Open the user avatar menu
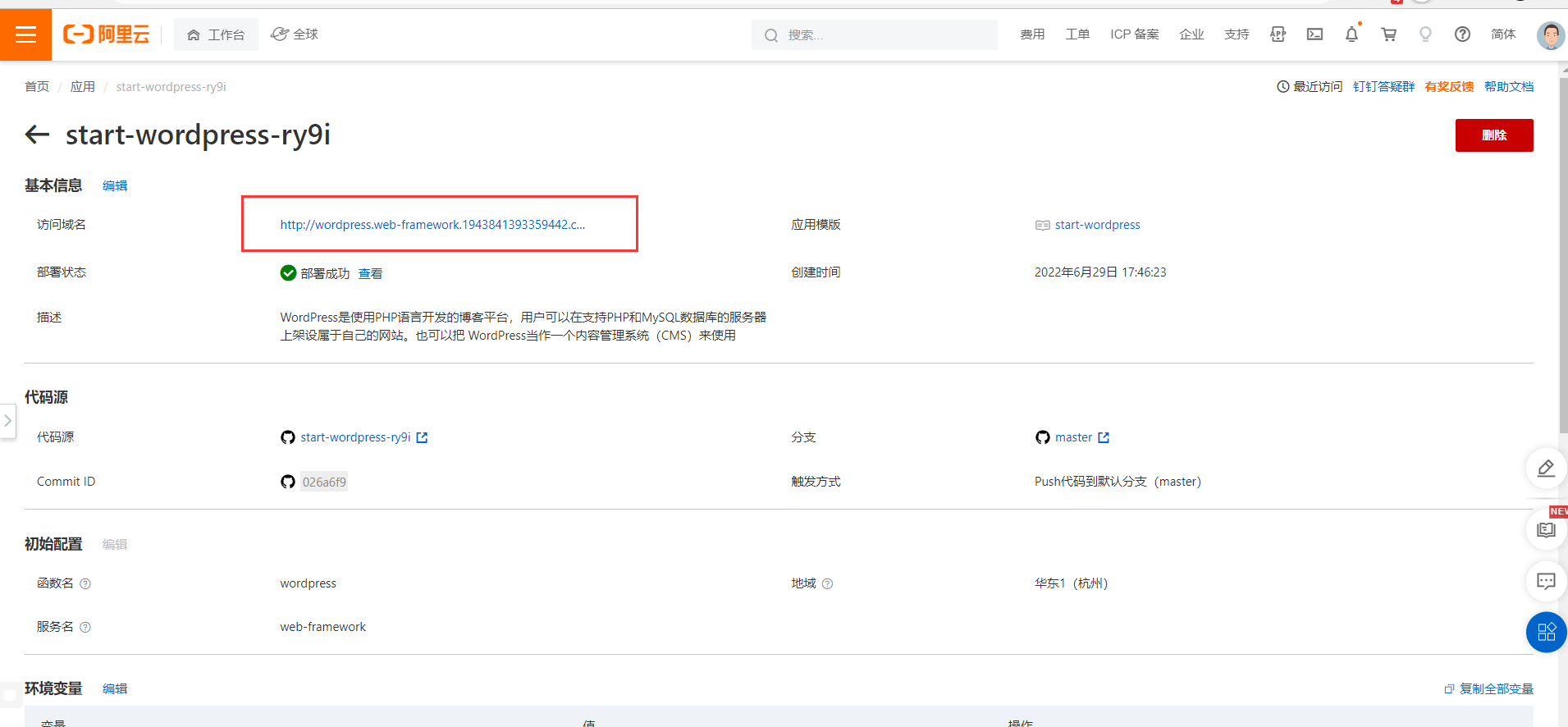1568x727 pixels. pyautogui.click(x=1550, y=35)
